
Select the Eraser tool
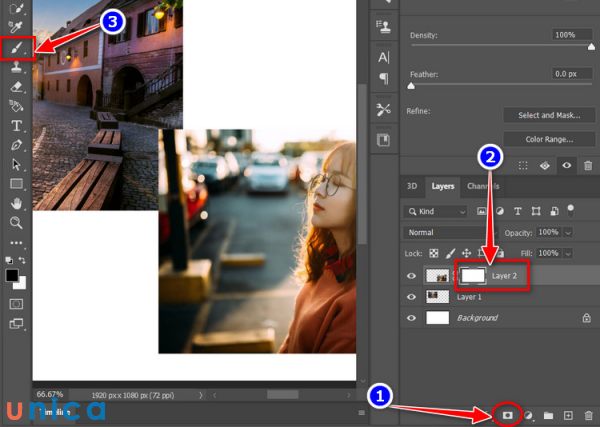(16, 87)
